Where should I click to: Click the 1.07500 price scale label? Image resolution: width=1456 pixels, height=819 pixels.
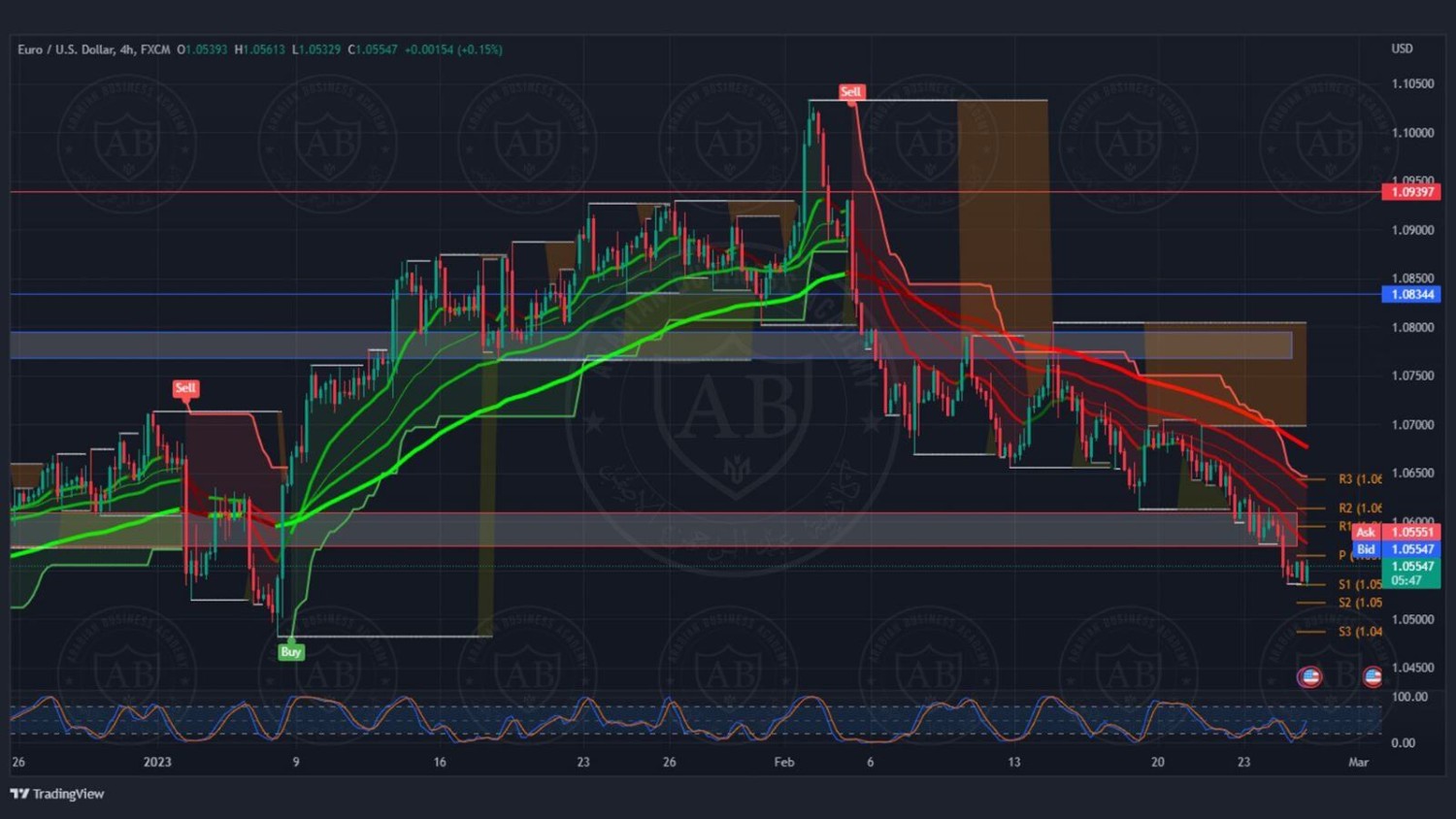click(1412, 376)
